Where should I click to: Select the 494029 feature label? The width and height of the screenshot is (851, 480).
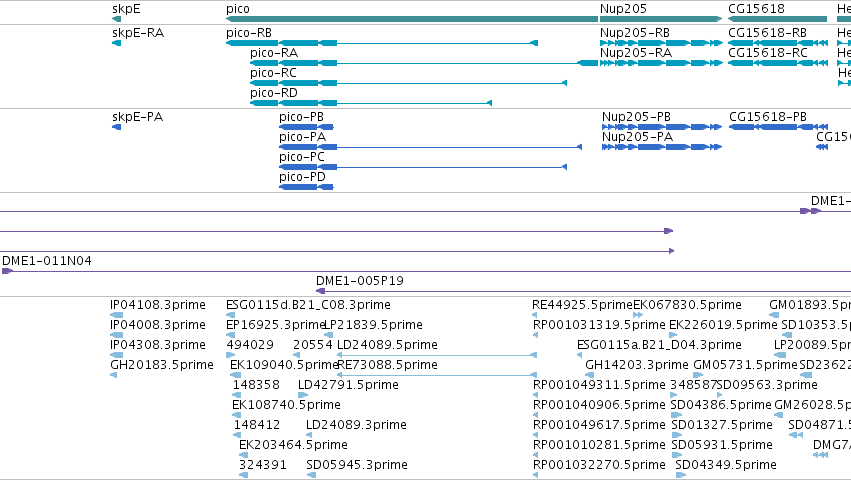point(250,345)
